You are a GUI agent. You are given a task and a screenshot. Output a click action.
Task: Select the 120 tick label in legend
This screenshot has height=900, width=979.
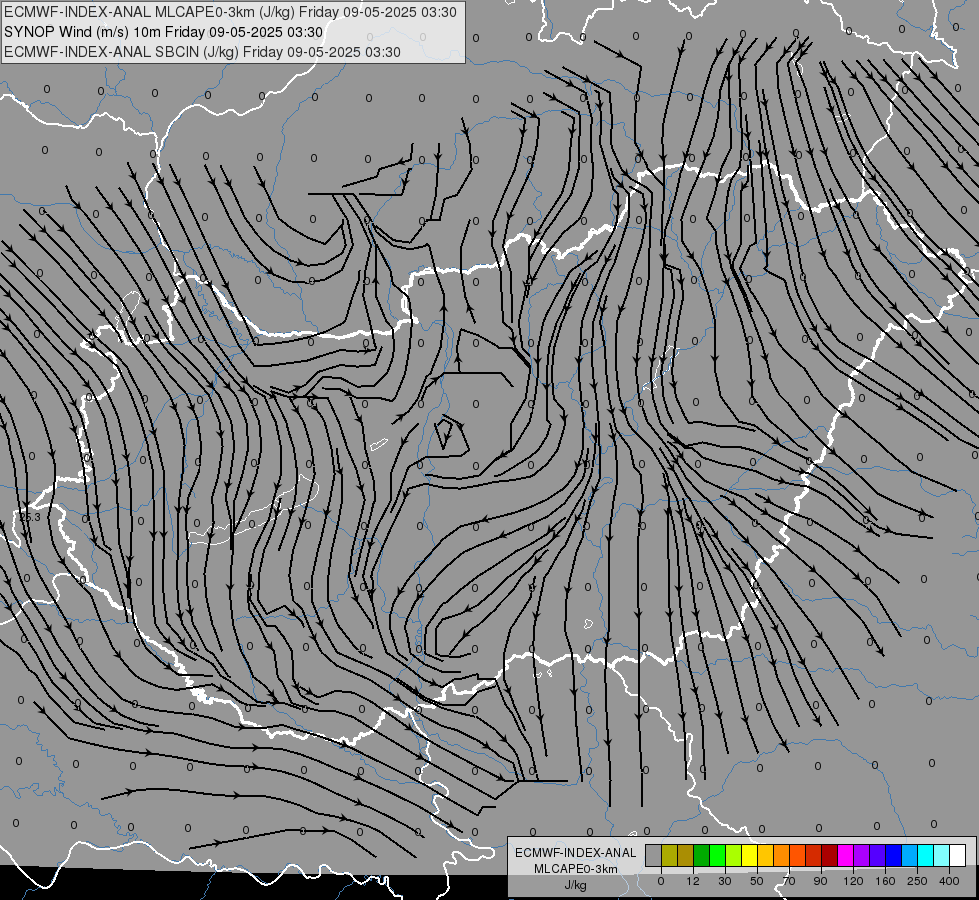pyautogui.click(x=853, y=881)
